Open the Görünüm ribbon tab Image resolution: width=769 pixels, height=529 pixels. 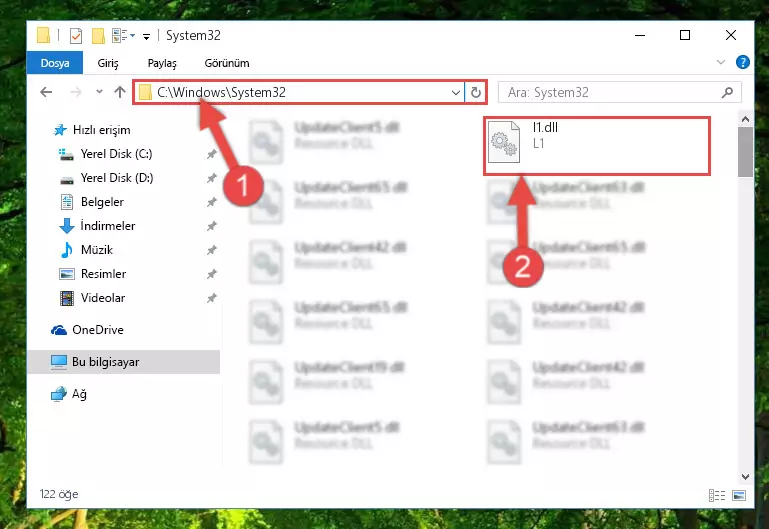(x=227, y=63)
